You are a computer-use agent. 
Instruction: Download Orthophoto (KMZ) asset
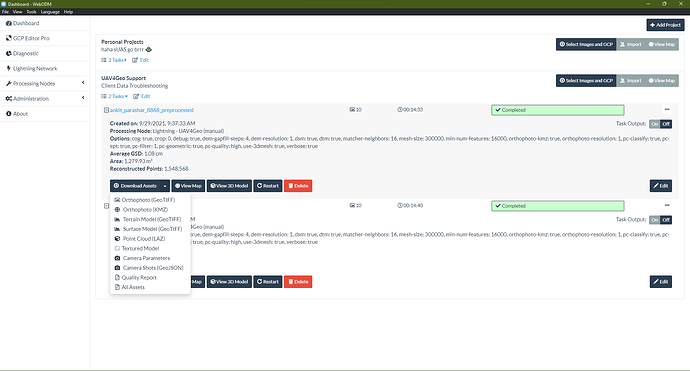[150, 209]
